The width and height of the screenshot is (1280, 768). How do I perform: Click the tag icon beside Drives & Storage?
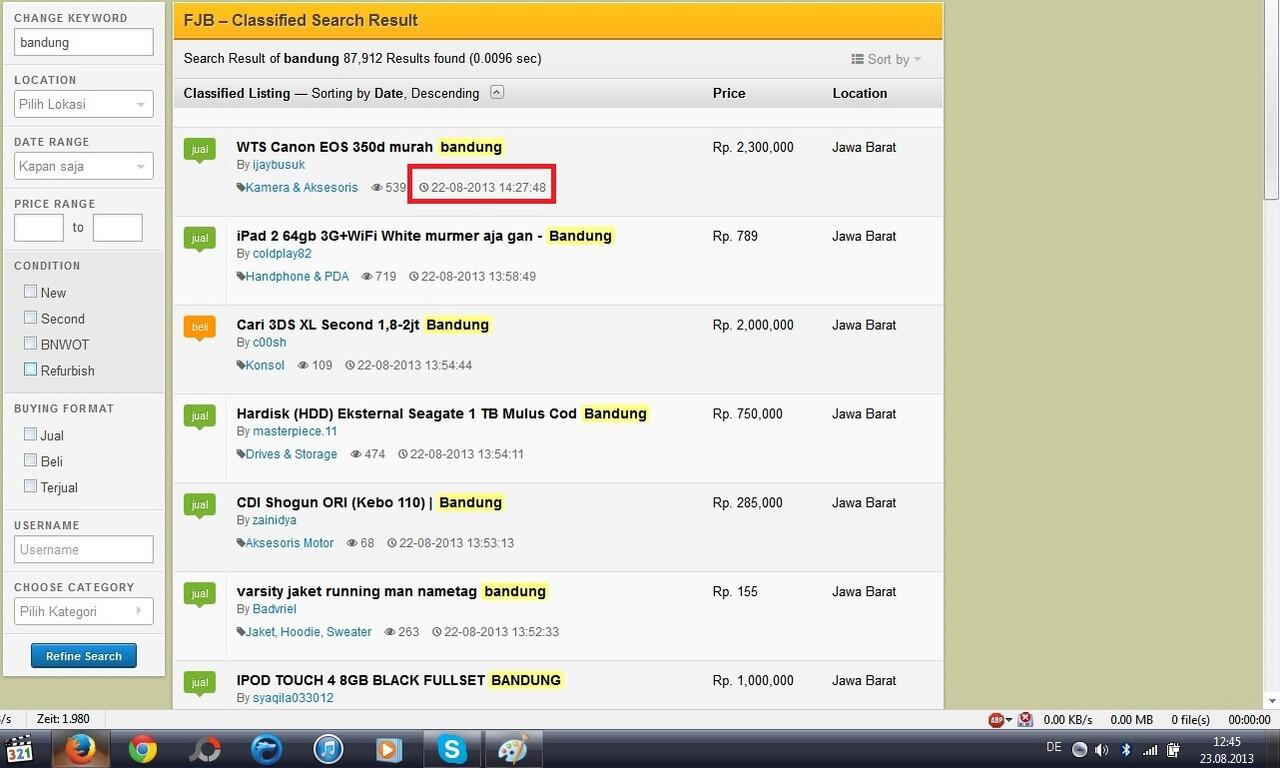pyautogui.click(x=241, y=454)
